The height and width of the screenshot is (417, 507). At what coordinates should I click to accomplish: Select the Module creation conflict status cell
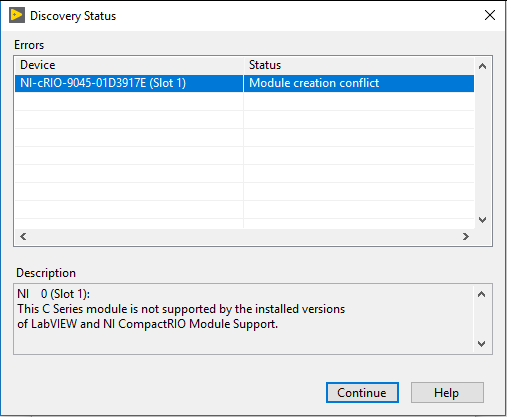[x=359, y=83]
